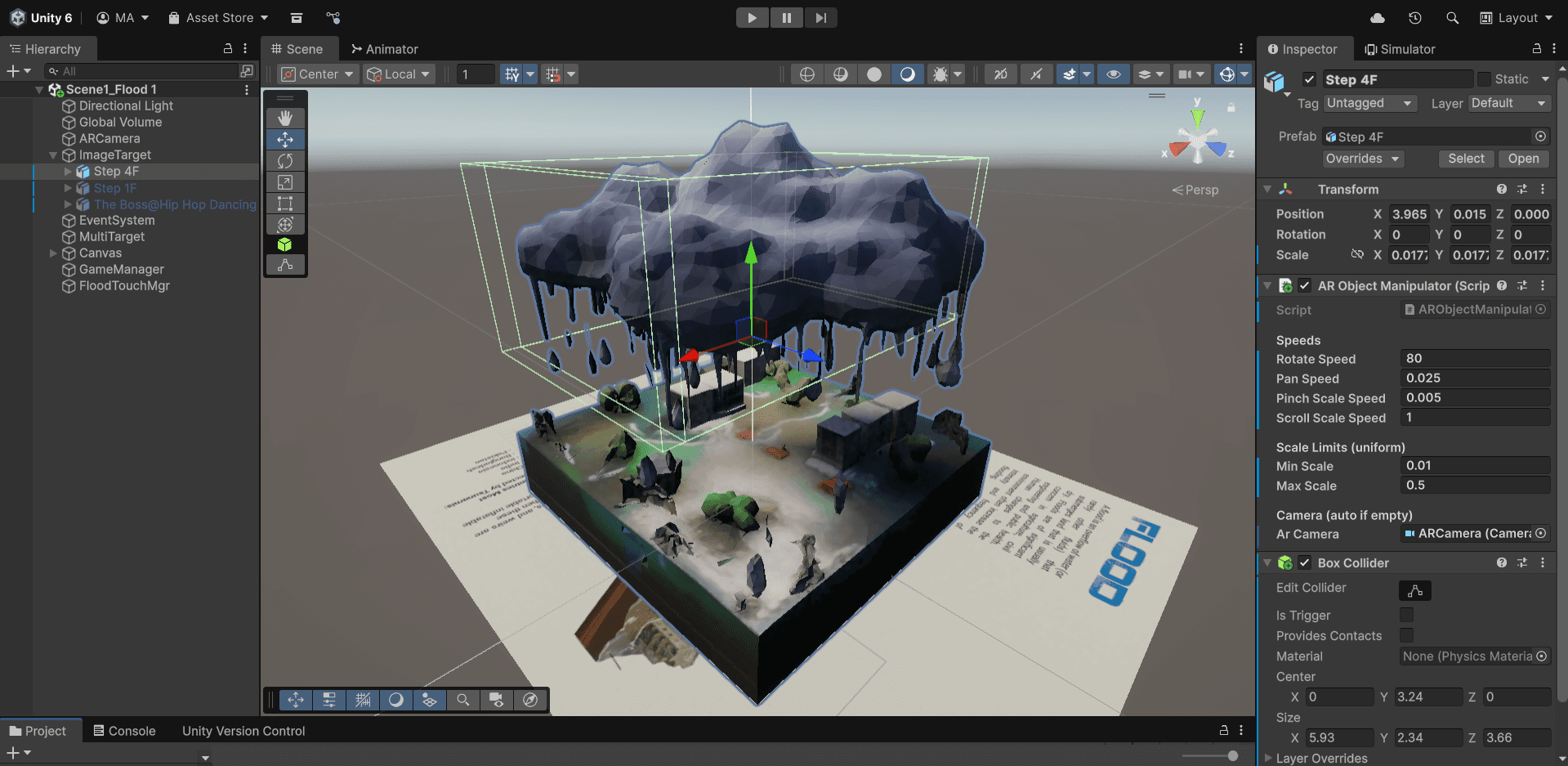
Task: Open the undo history icon
Action: pyautogui.click(x=1415, y=18)
